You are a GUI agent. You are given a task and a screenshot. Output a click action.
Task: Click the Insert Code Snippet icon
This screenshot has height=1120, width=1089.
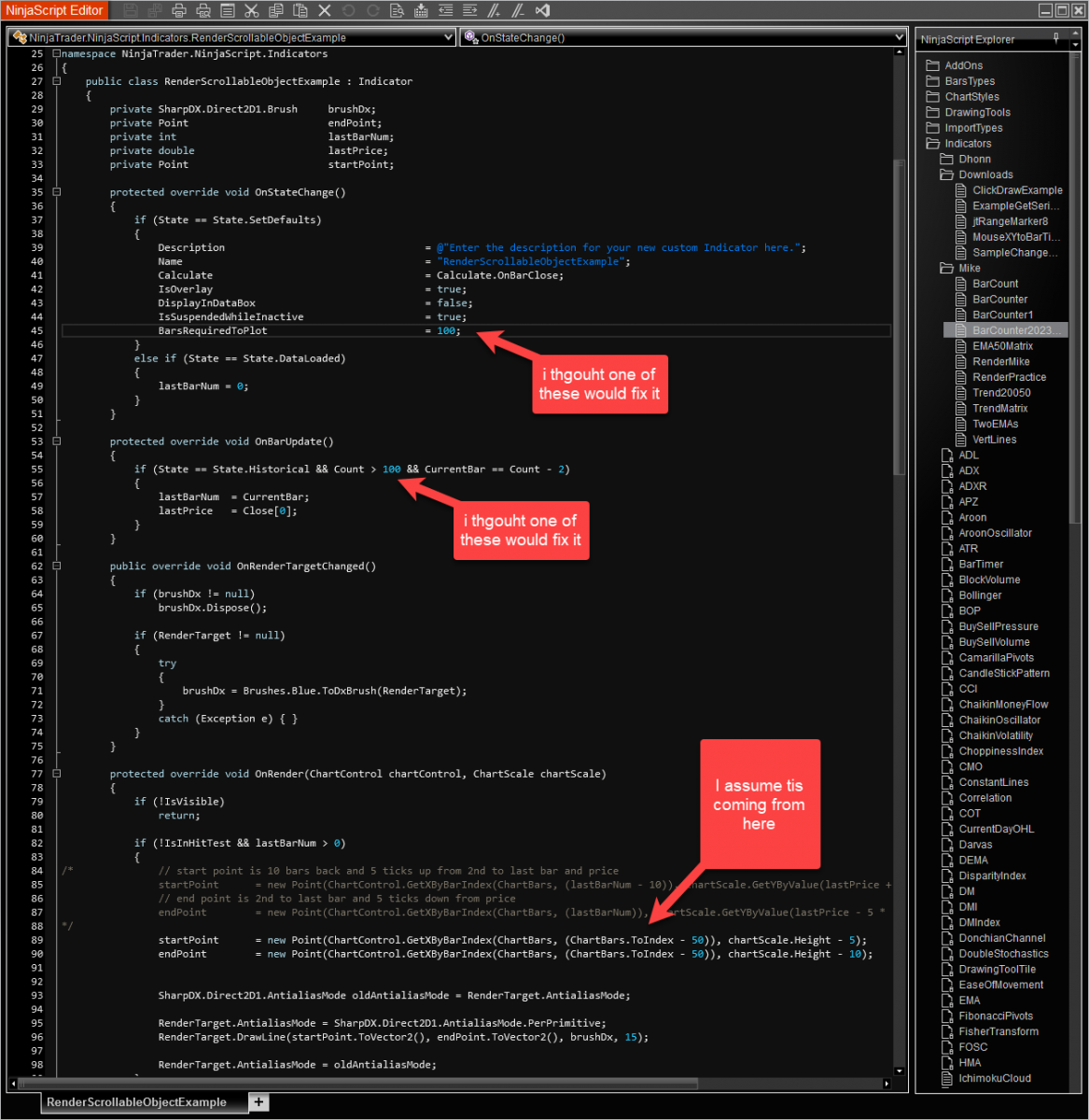pyautogui.click(x=421, y=10)
